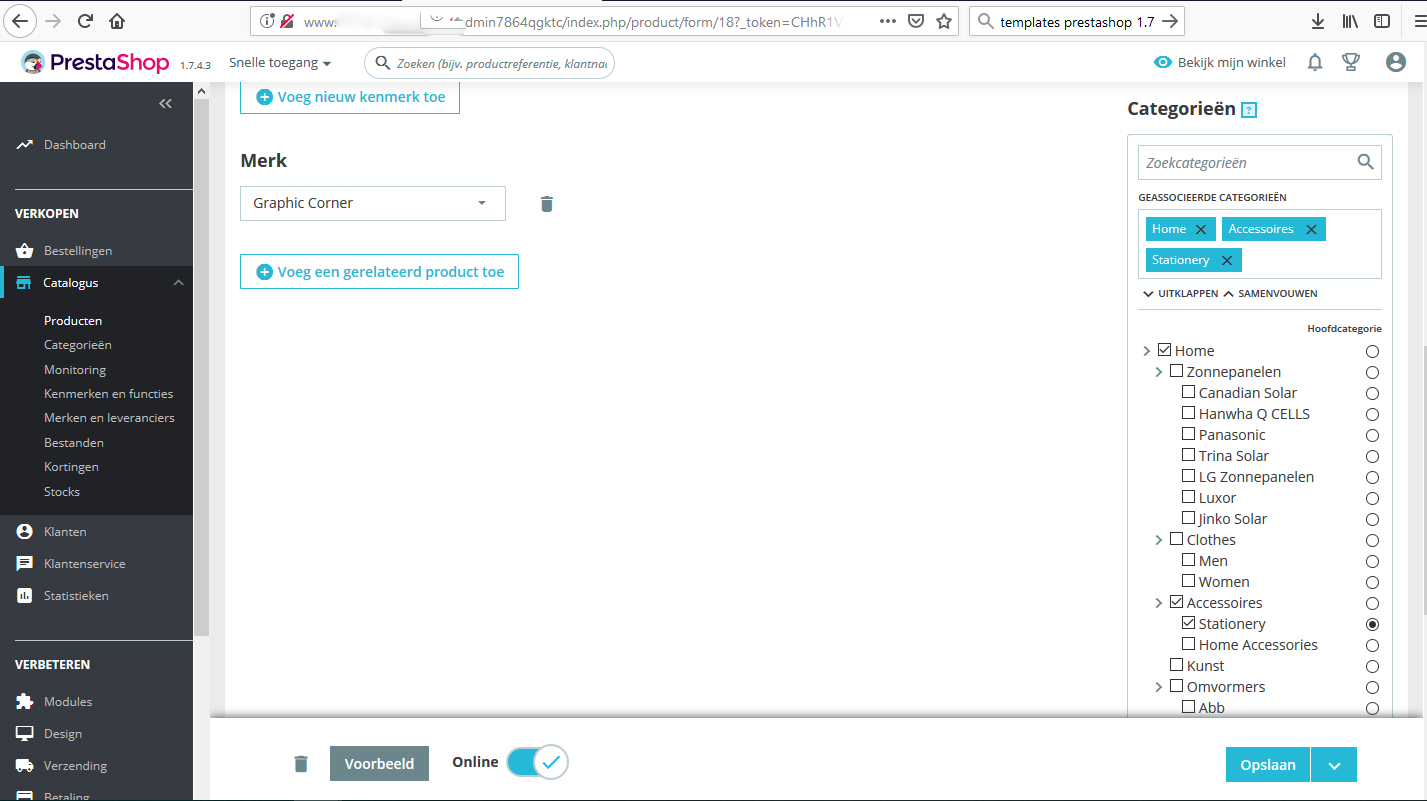Click Uitklappen to expand all categories
This screenshot has width=1427, height=801.
pos(1180,294)
